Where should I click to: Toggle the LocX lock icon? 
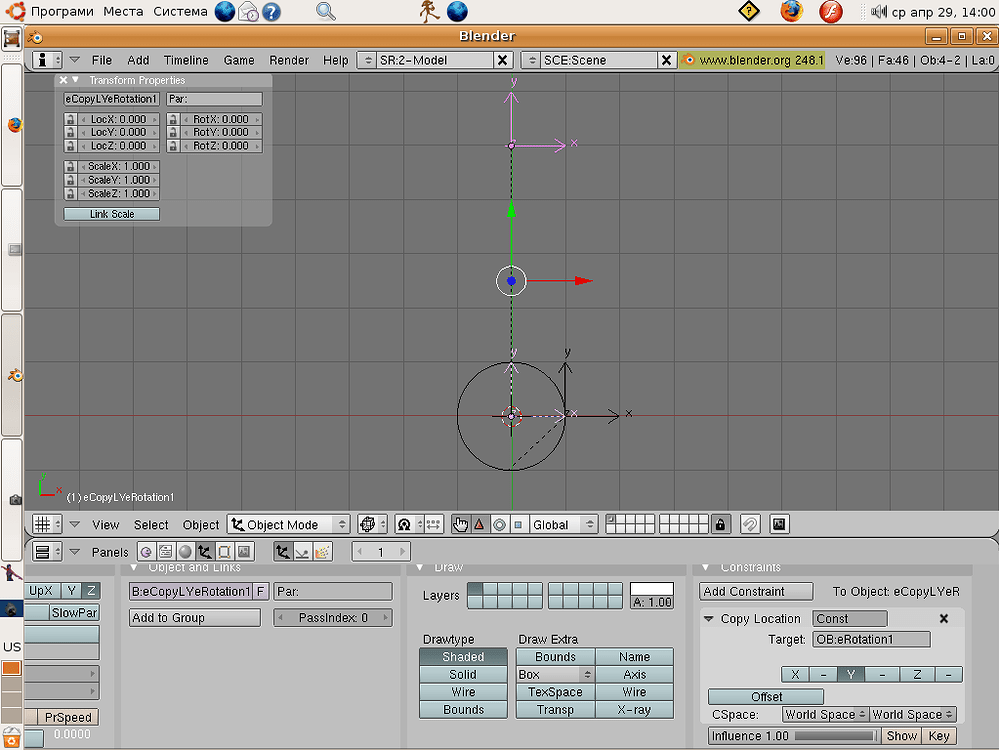70,119
